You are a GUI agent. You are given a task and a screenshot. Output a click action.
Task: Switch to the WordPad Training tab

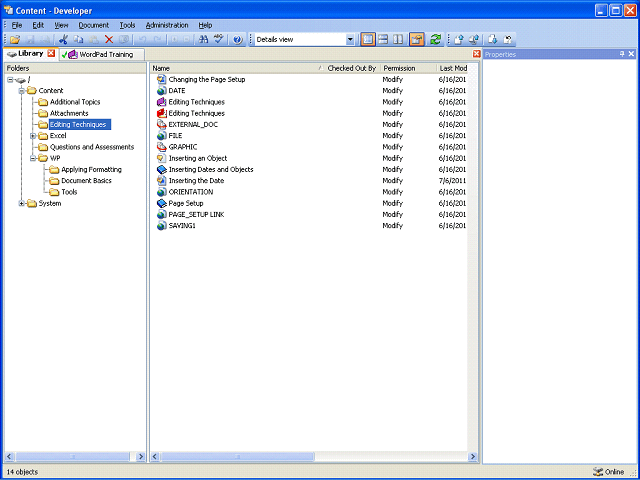[102, 54]
